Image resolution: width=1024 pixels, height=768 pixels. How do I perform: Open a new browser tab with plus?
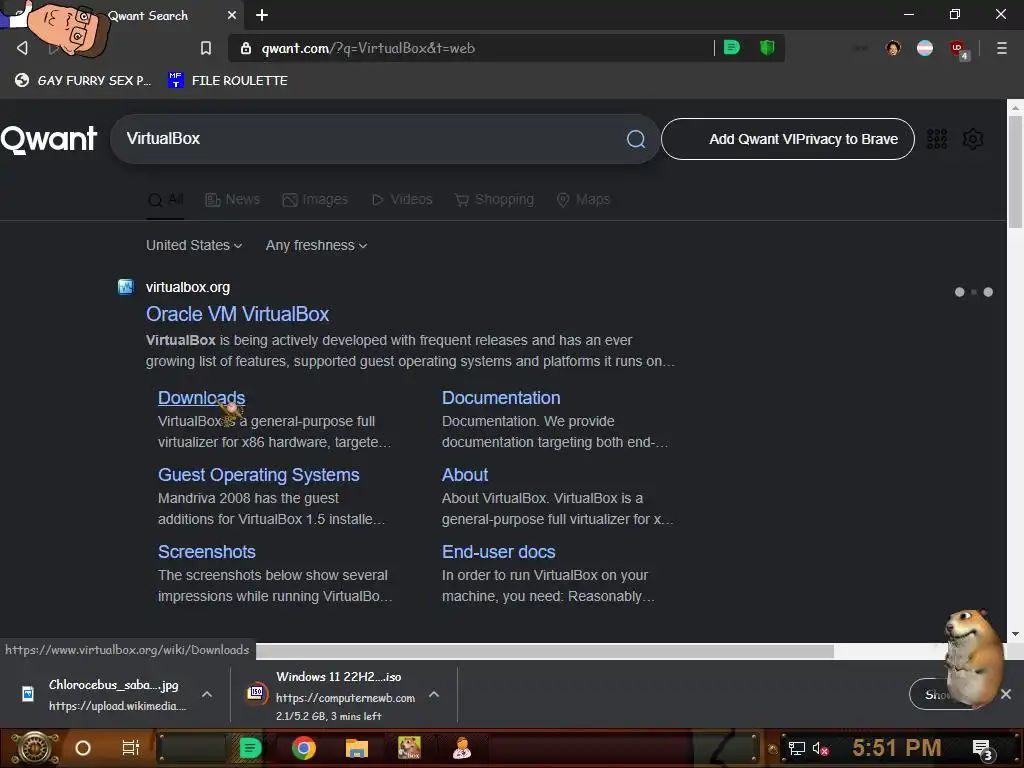pyautogui.click(x=262, y=15)
